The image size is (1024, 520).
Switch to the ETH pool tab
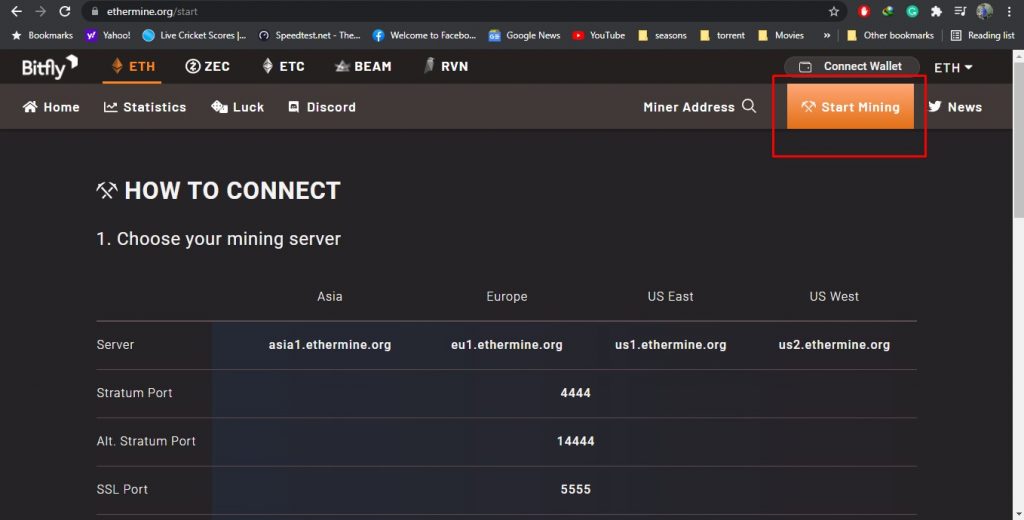pos(133,66)
